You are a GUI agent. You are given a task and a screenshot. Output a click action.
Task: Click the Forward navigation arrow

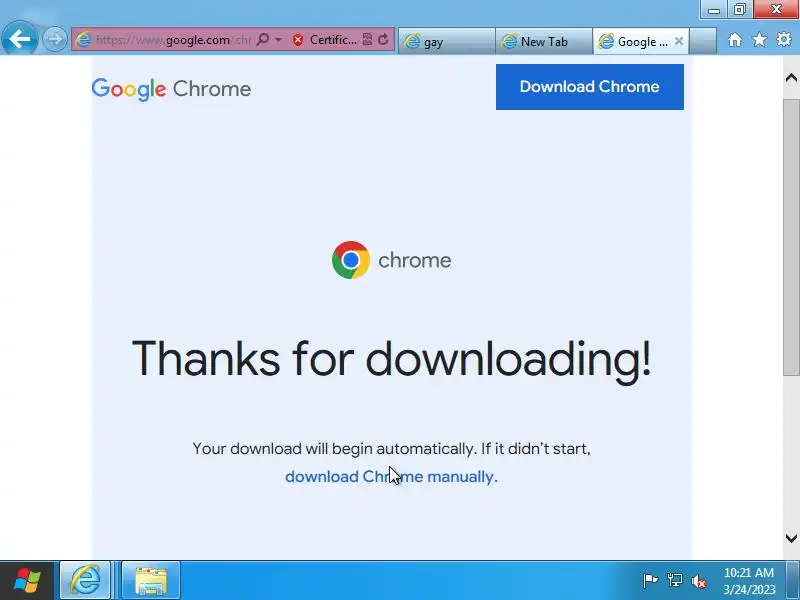55,39
